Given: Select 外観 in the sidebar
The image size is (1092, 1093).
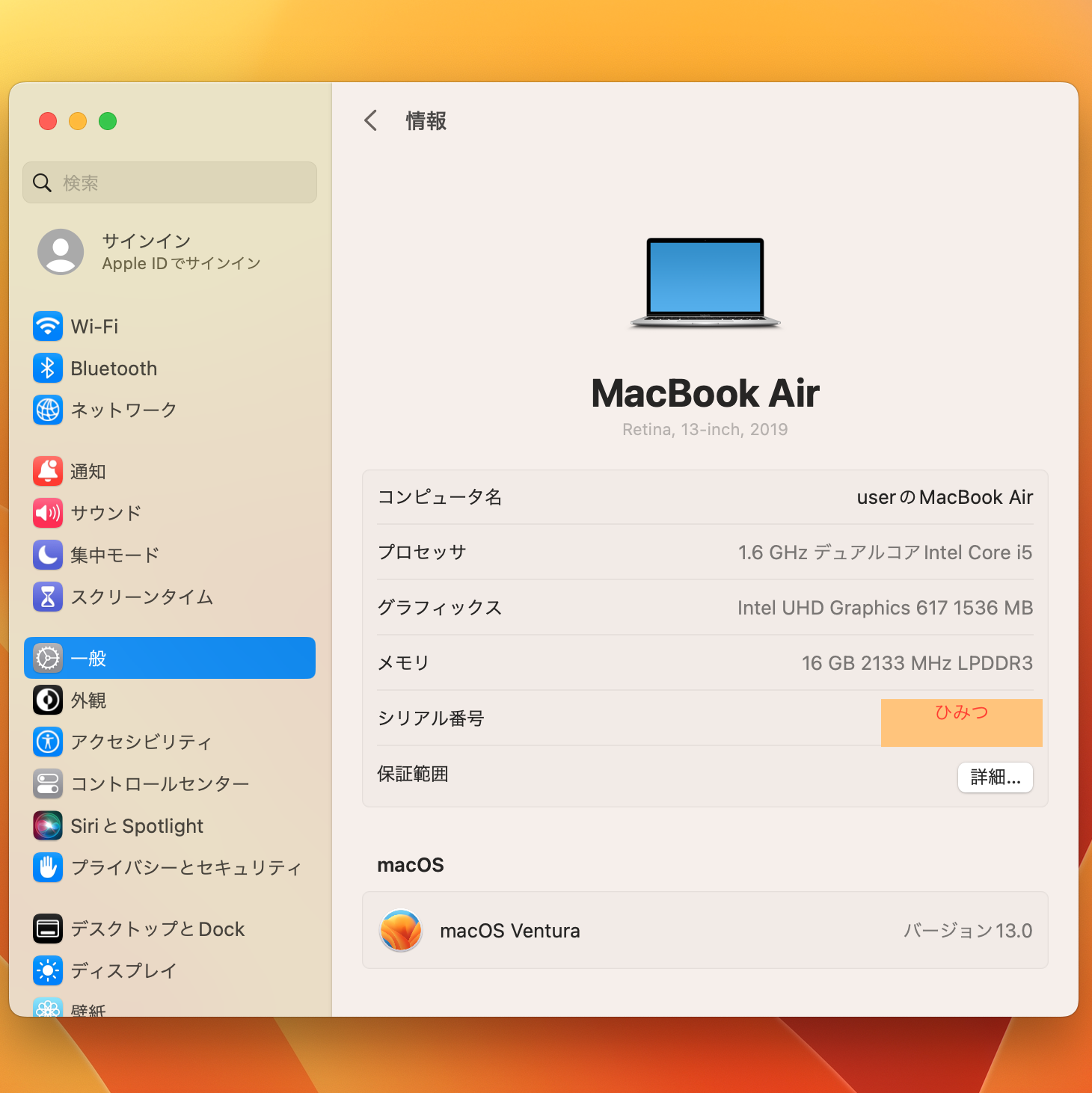Looking at the screenshot, I should pyautogui.click(x=88, y=701).
